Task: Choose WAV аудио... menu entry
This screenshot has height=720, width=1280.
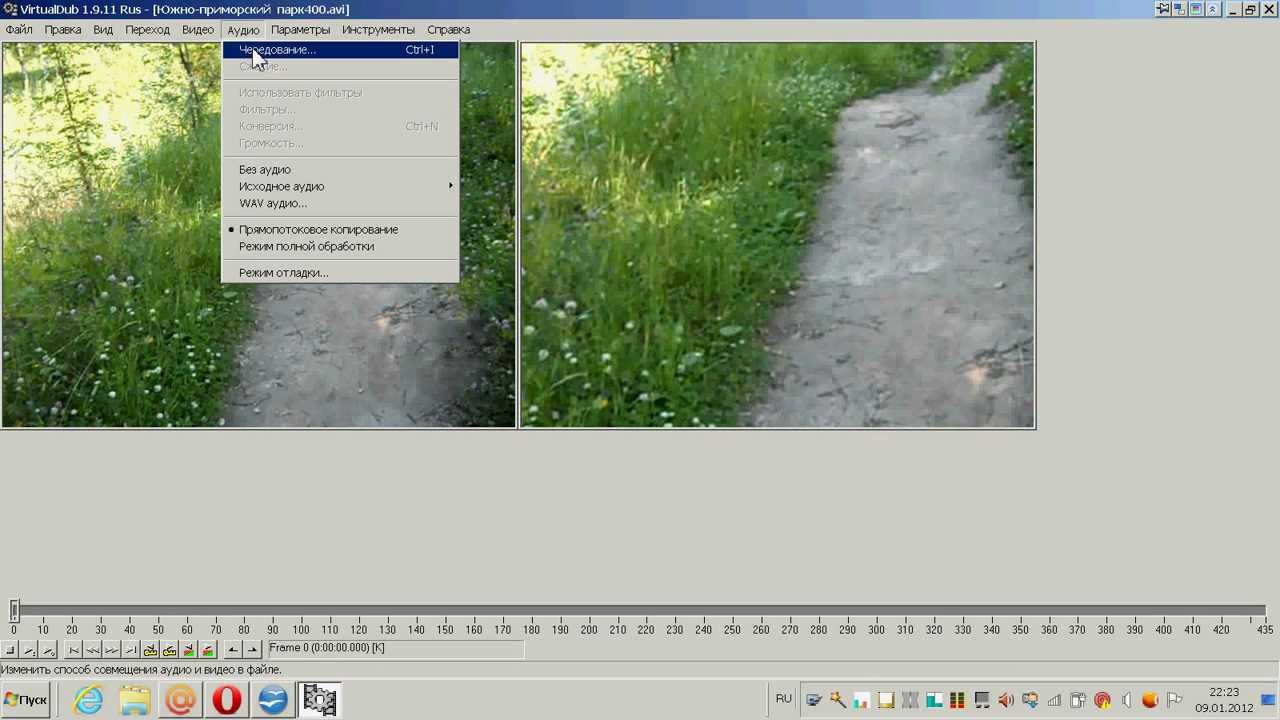Action: pyautogui.click(x=340, y=203)
